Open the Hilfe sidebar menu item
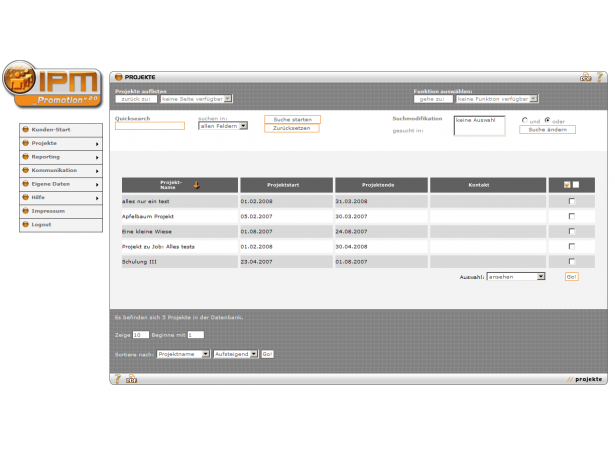Screen dimensions: 615x450 [x=61, y=197]
